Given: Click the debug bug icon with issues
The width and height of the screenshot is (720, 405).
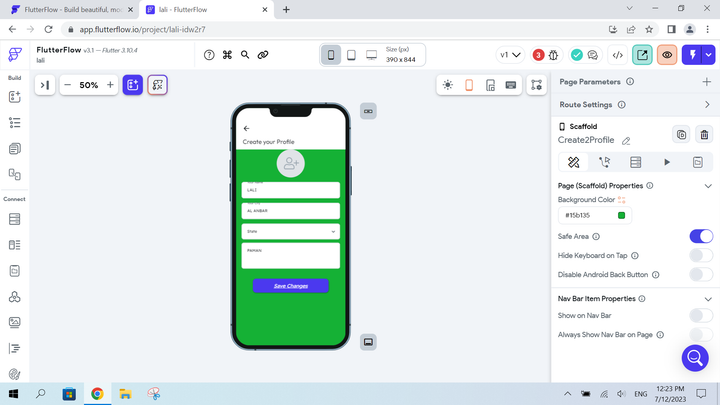Looking at the screenshot, I should (x=539, y=55).
